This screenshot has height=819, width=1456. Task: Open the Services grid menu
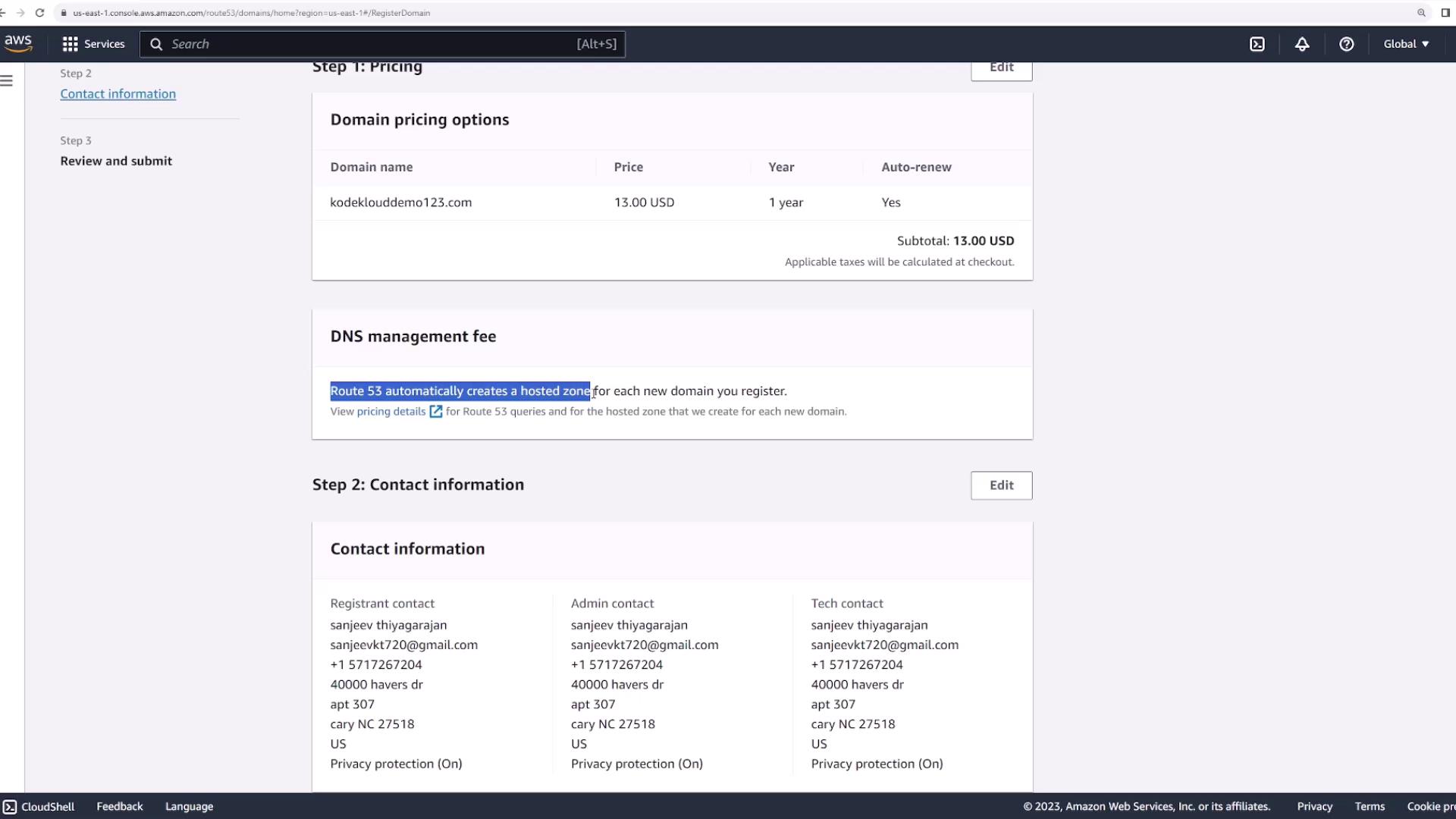[93, 44]
